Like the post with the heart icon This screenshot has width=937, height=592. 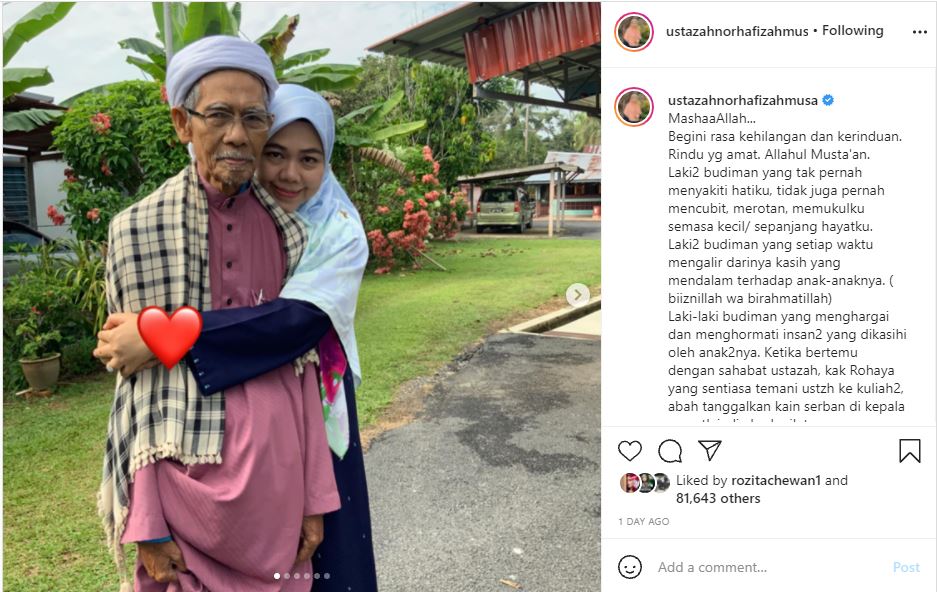(629, 450)
